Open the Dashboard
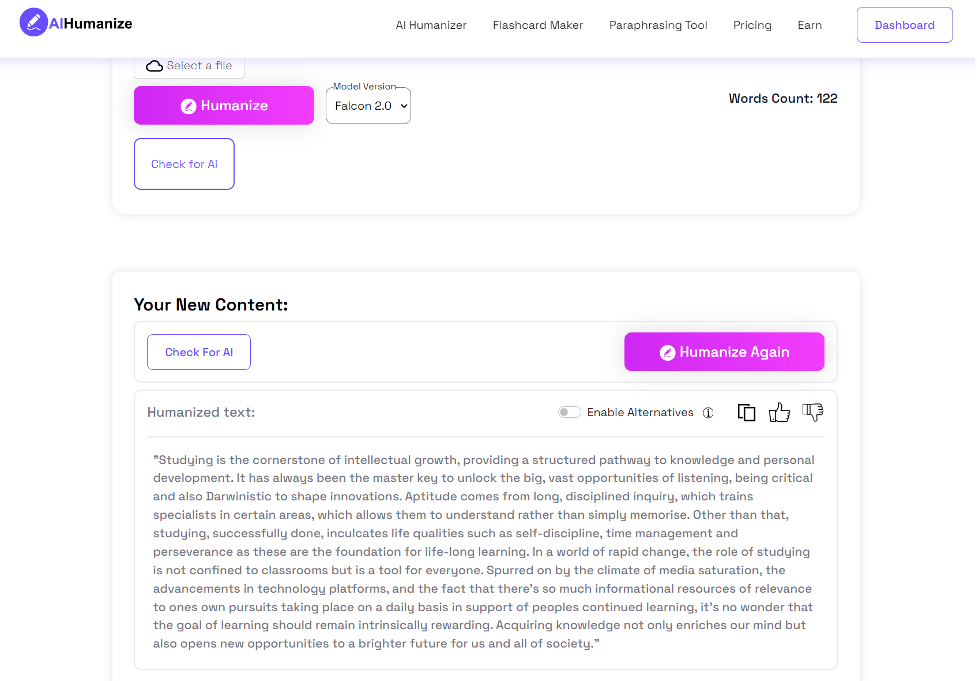 coord(904,24)
